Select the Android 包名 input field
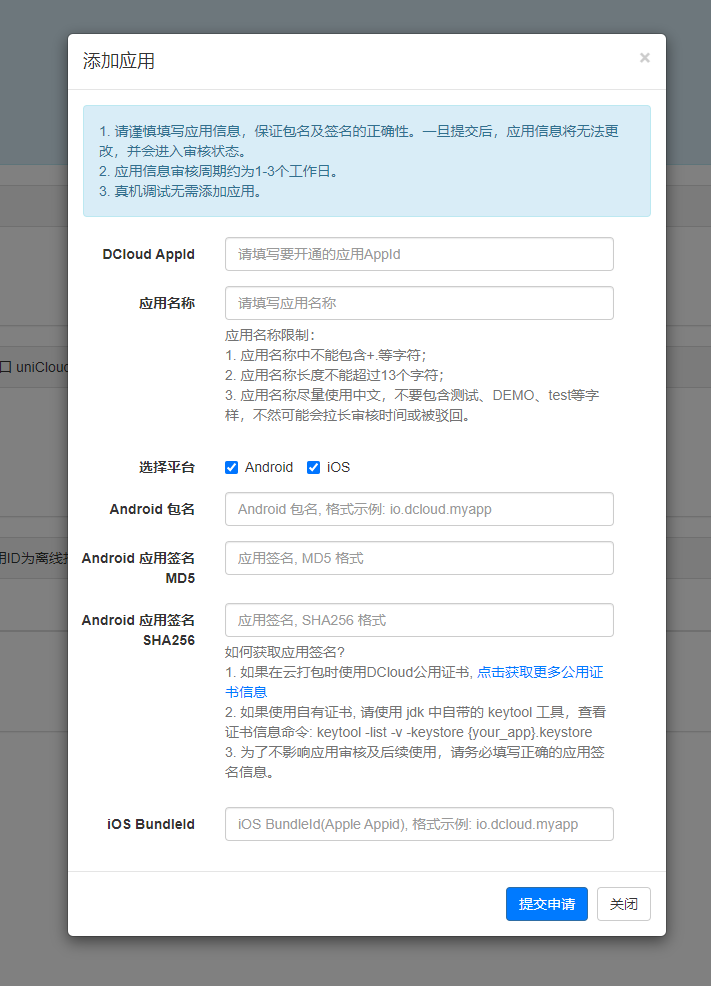 [x=419, y=509]
